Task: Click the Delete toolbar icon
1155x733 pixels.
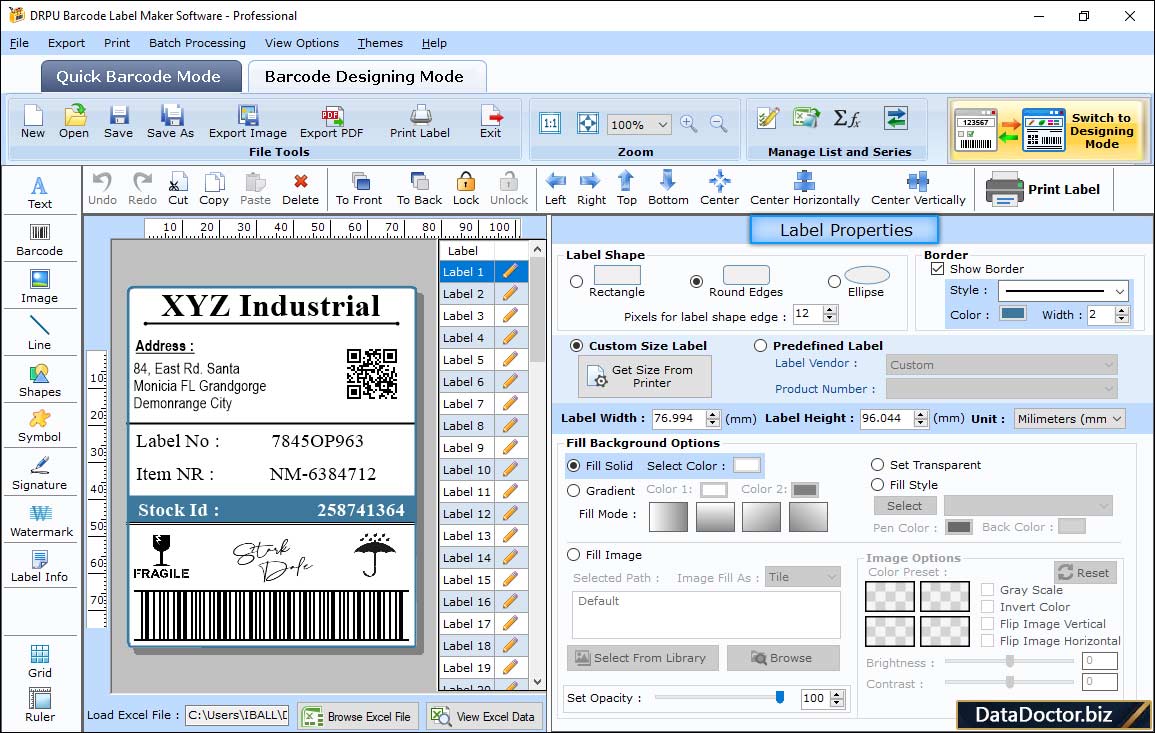Action: tap(301, 189)
